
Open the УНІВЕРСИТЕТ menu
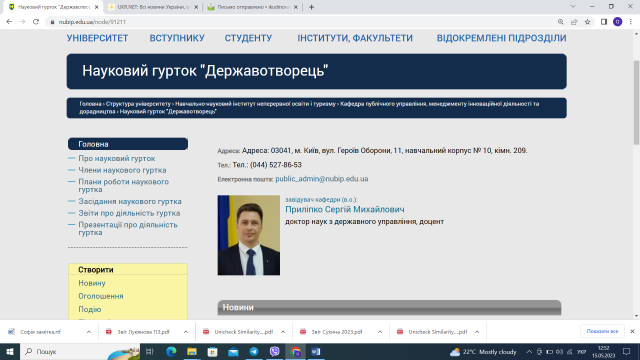(x=98, y=38)
